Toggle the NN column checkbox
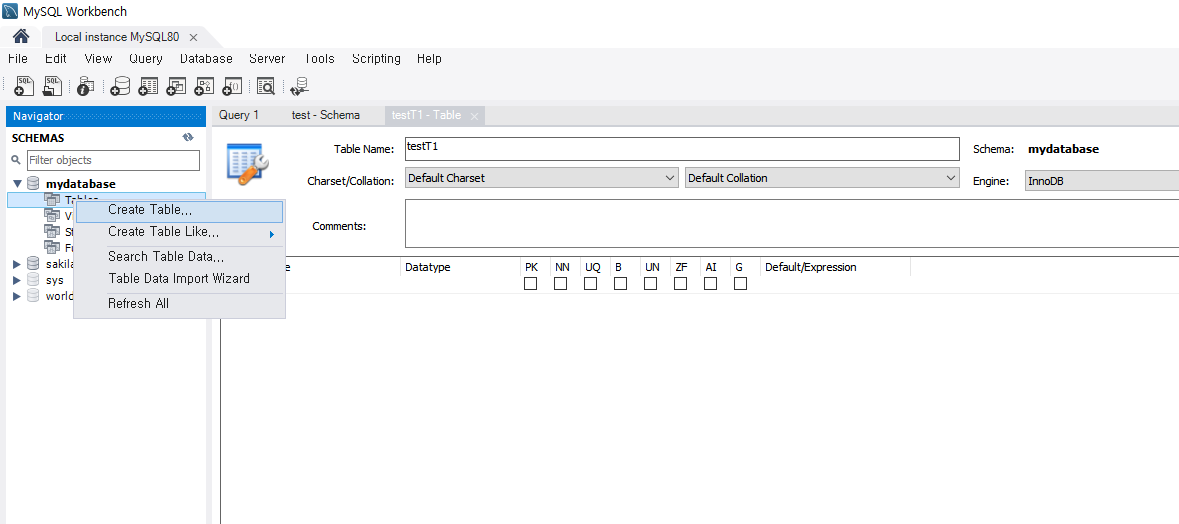Viewport: 1179px width, 524px height. [x=560, y=283]
